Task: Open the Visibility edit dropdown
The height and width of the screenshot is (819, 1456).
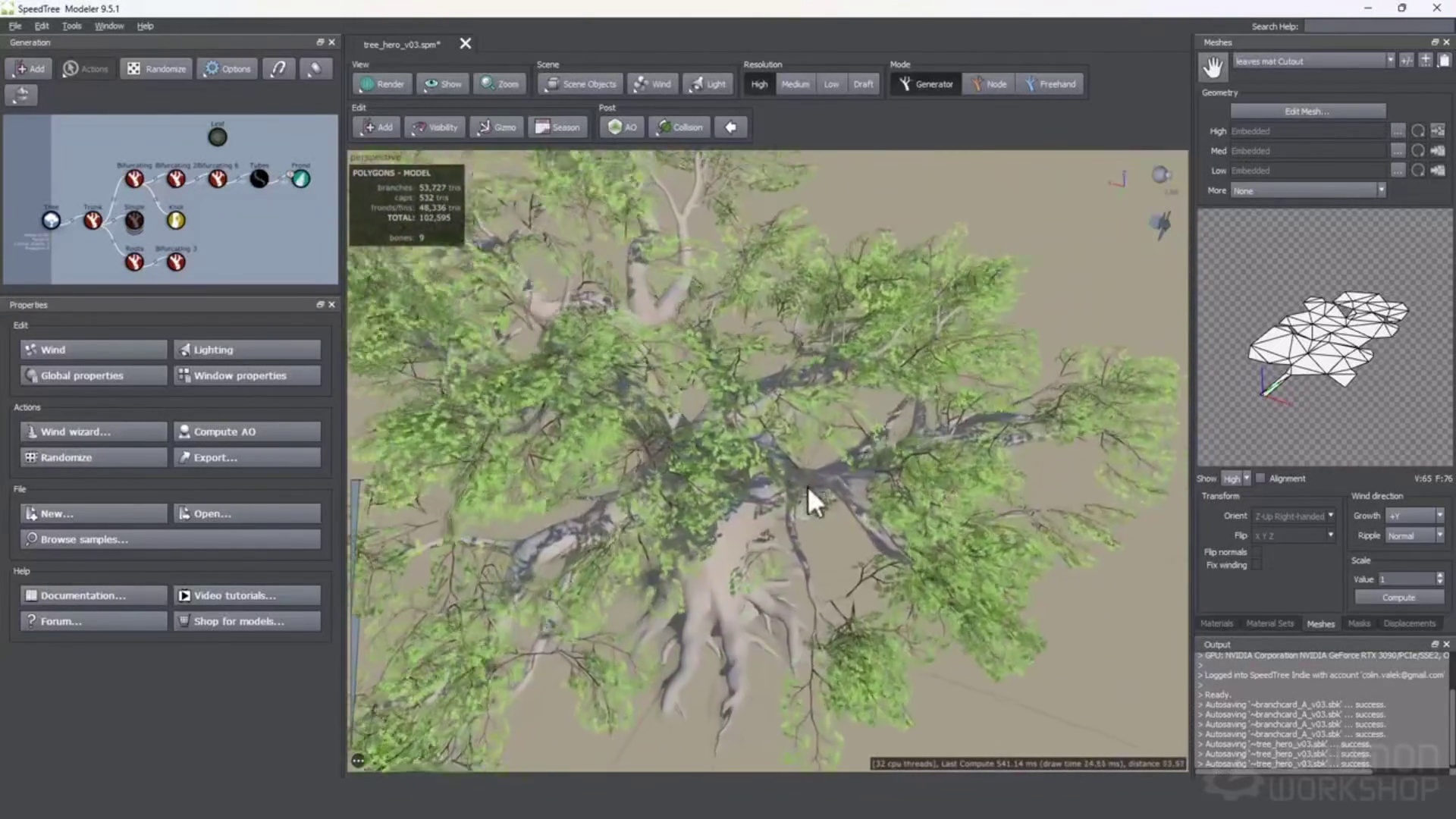Action: coord(435,127)
